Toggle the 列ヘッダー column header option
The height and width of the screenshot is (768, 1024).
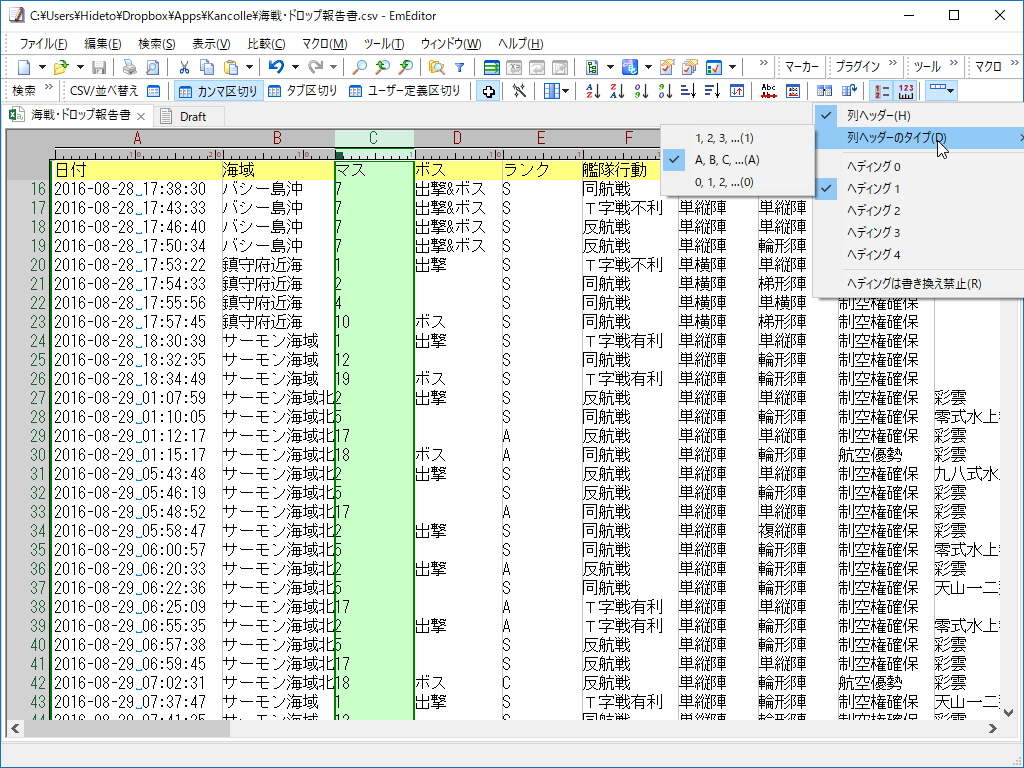pos(877,115)
